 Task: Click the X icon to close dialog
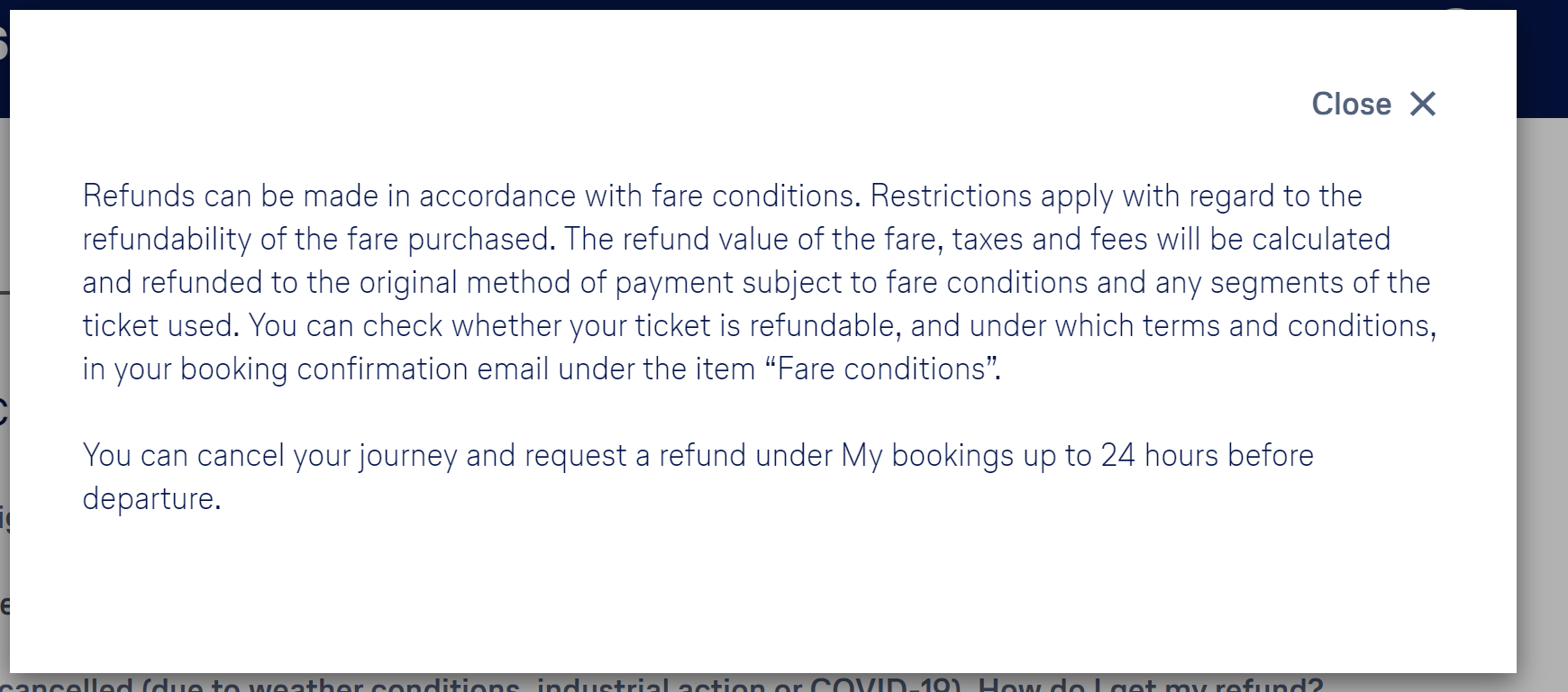[1423, 105]
